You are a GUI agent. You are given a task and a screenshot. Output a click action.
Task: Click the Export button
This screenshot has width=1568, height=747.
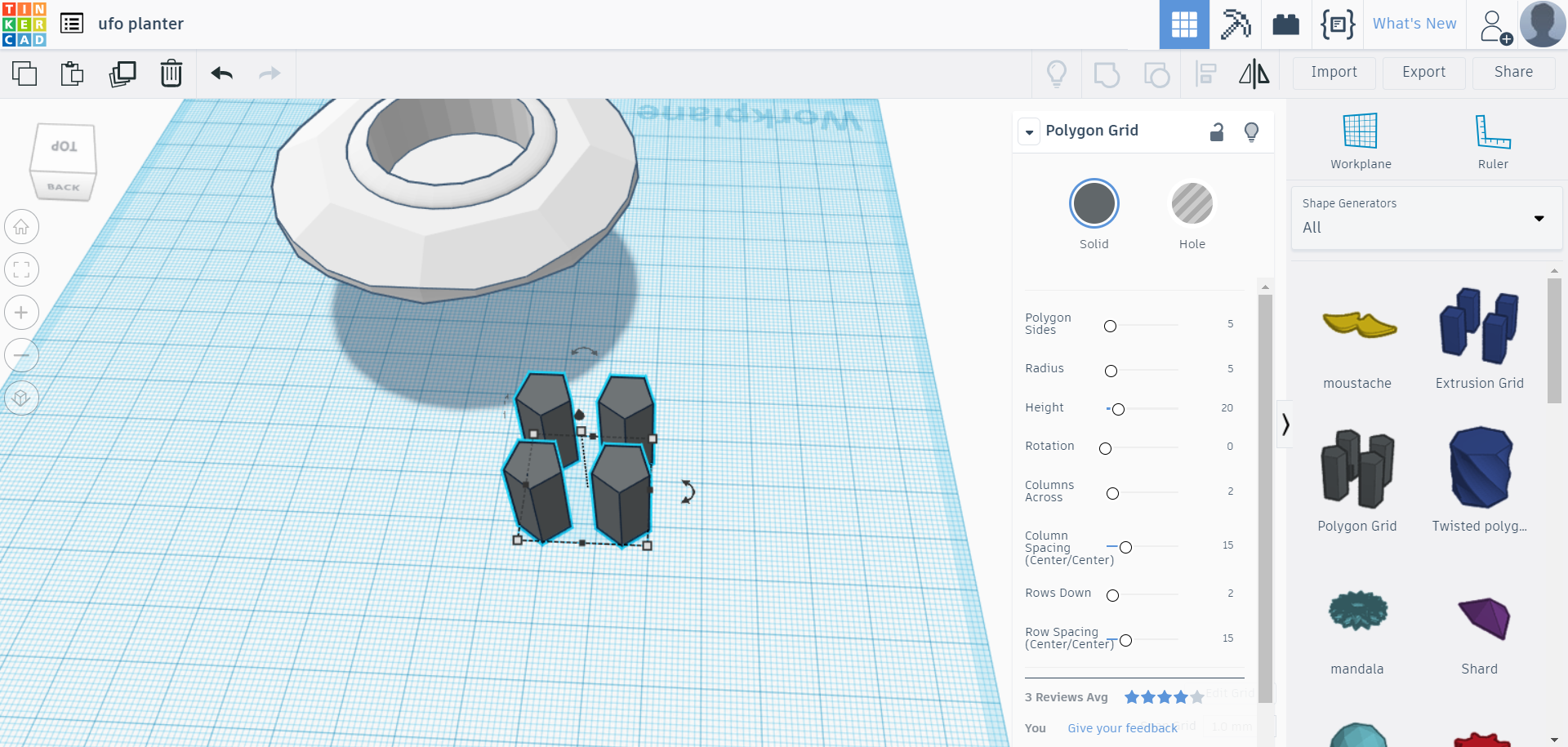click(1424, 73)
